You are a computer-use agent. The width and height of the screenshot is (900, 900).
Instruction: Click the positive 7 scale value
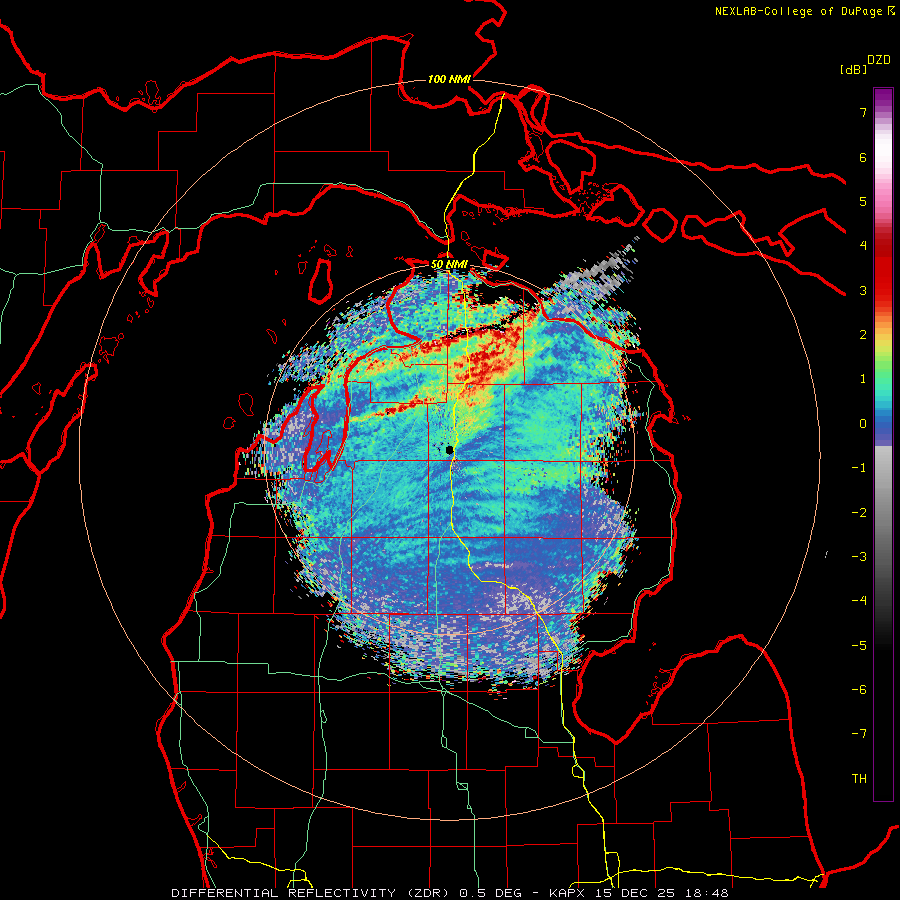click(x=863, y=112)
